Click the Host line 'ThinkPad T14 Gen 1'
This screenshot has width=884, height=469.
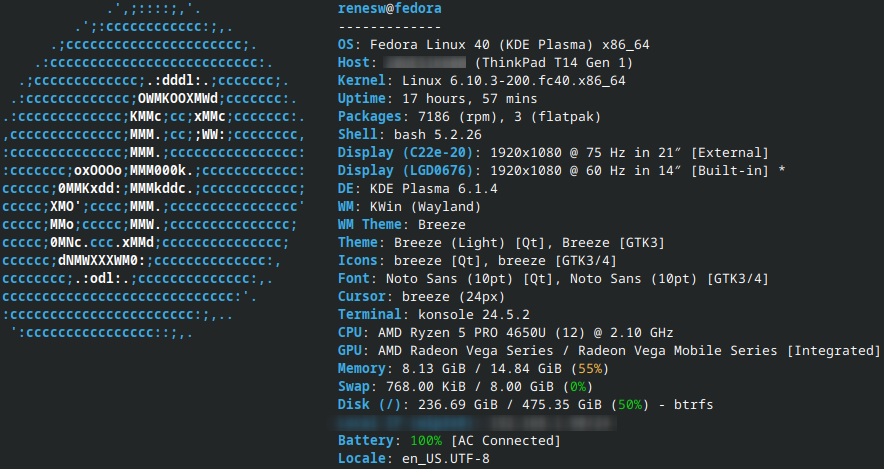point(485,63)
